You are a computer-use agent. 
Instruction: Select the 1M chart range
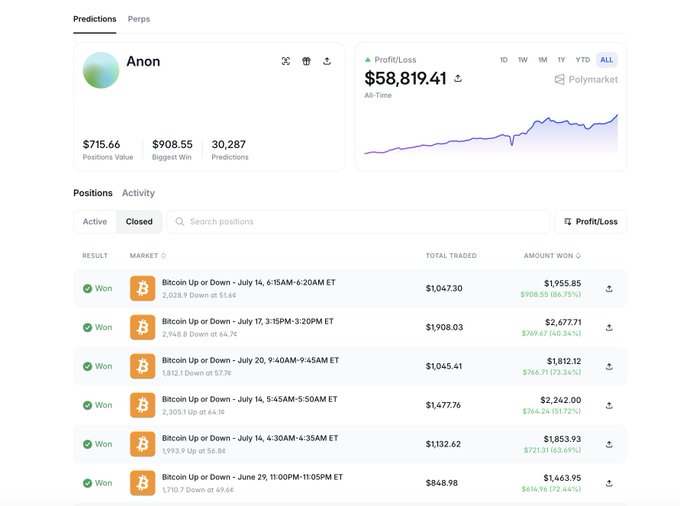pos(543,60)
